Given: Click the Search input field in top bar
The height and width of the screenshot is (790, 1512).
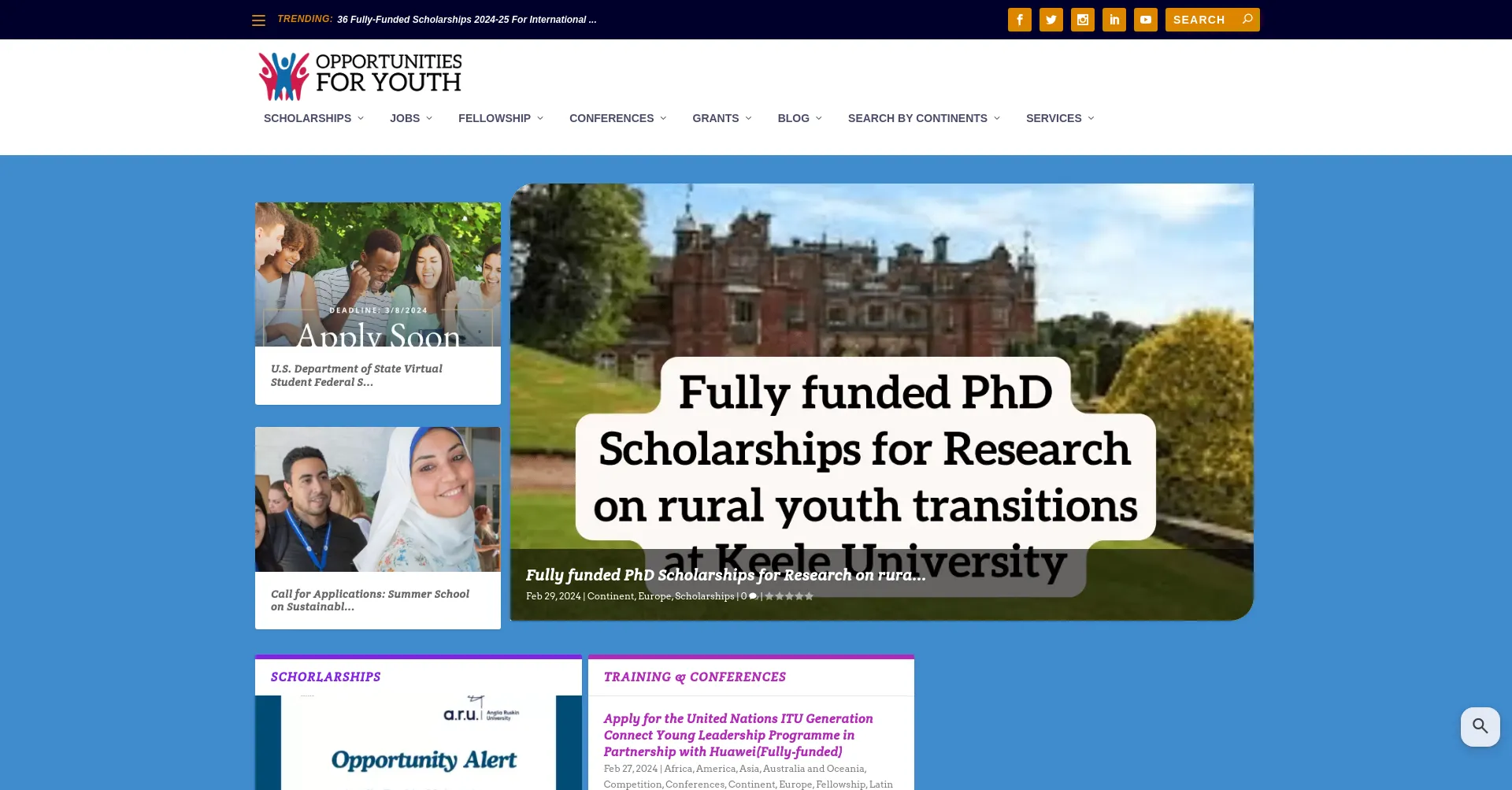Looking at the screenshot, I should coord(1203,20).
